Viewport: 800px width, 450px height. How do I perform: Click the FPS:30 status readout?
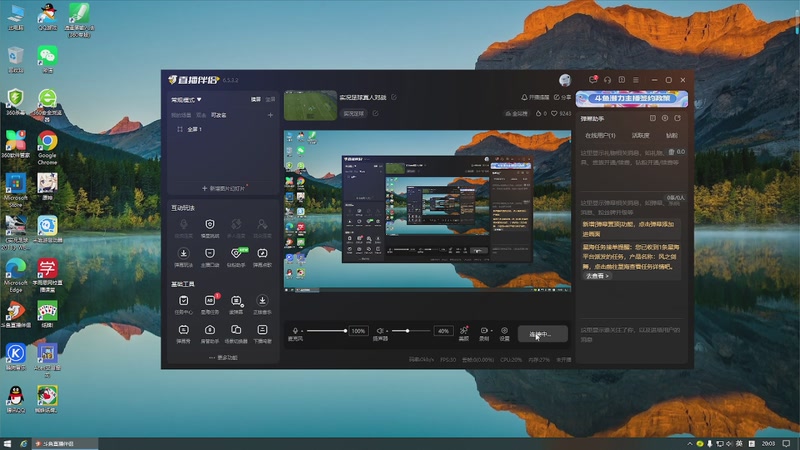pos(448,360)
